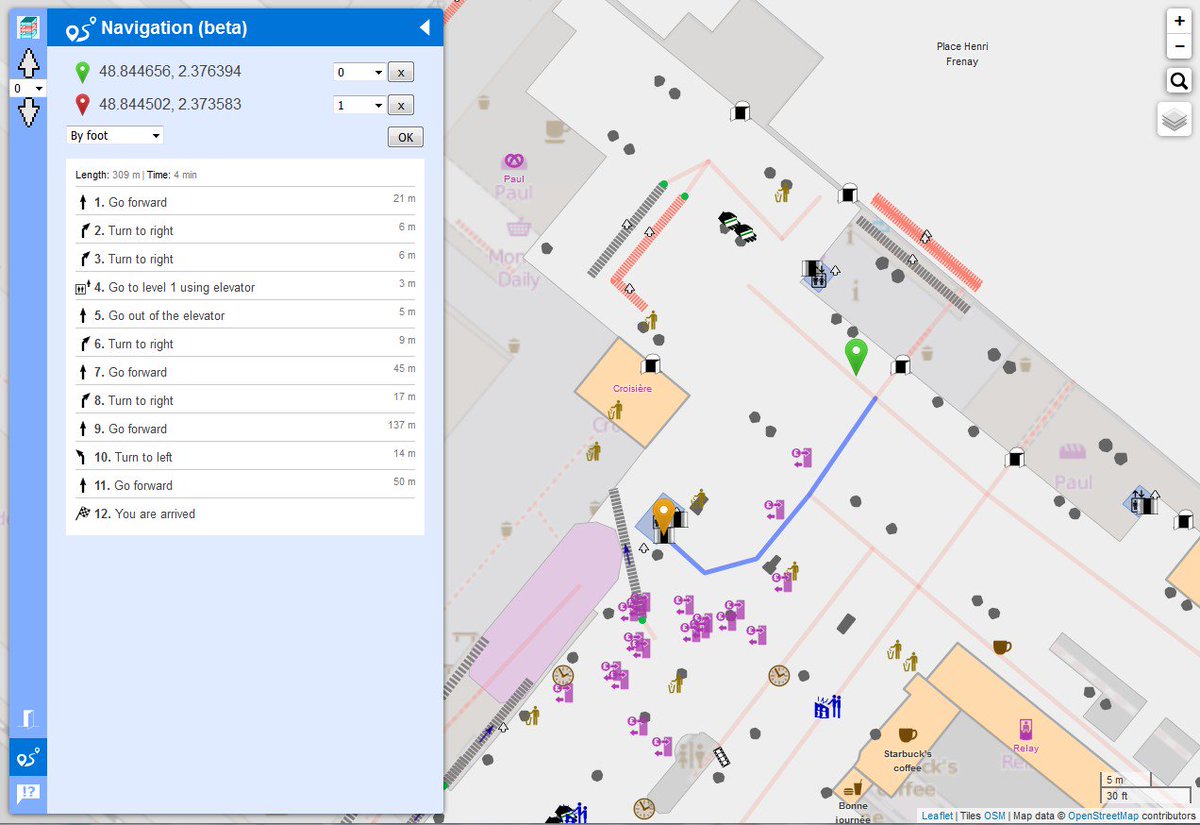Image resolution: width=1200 pixels, height=825 pixels.
Task: Select step 7. Go forward (45 m)
Action: click(x=246, y=371)
